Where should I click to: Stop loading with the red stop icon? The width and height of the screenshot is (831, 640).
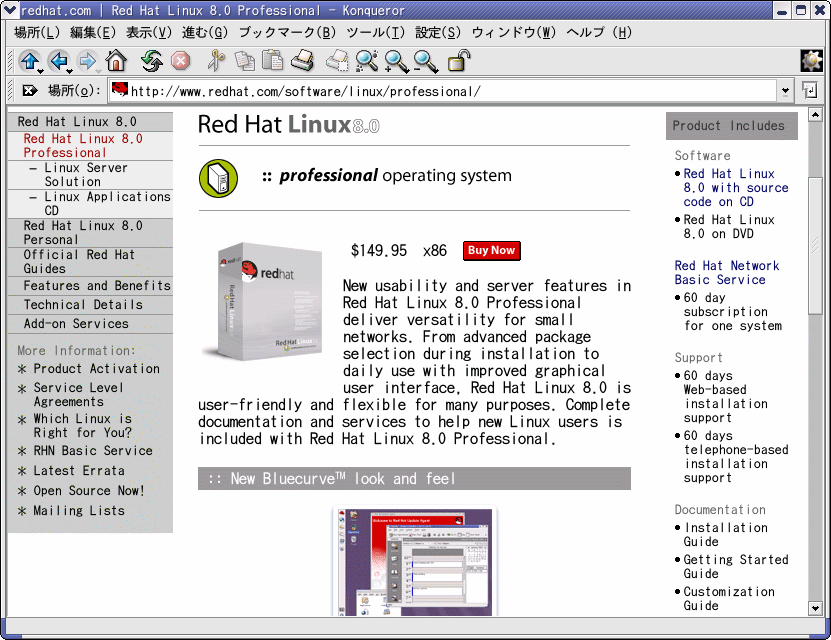pyautogui.click(x=180, y=61)
